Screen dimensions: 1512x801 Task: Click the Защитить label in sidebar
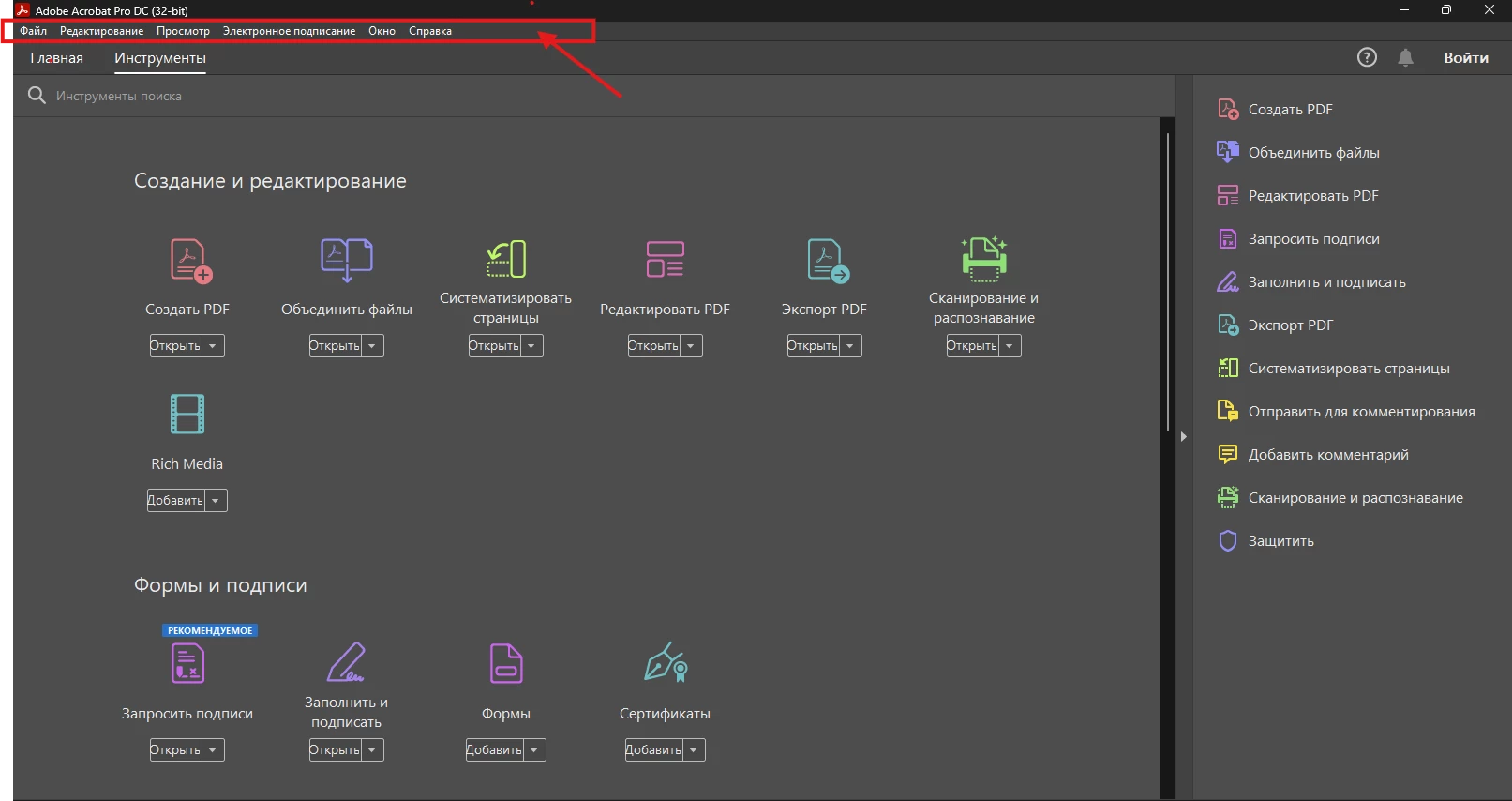[x=1281, y=541]
